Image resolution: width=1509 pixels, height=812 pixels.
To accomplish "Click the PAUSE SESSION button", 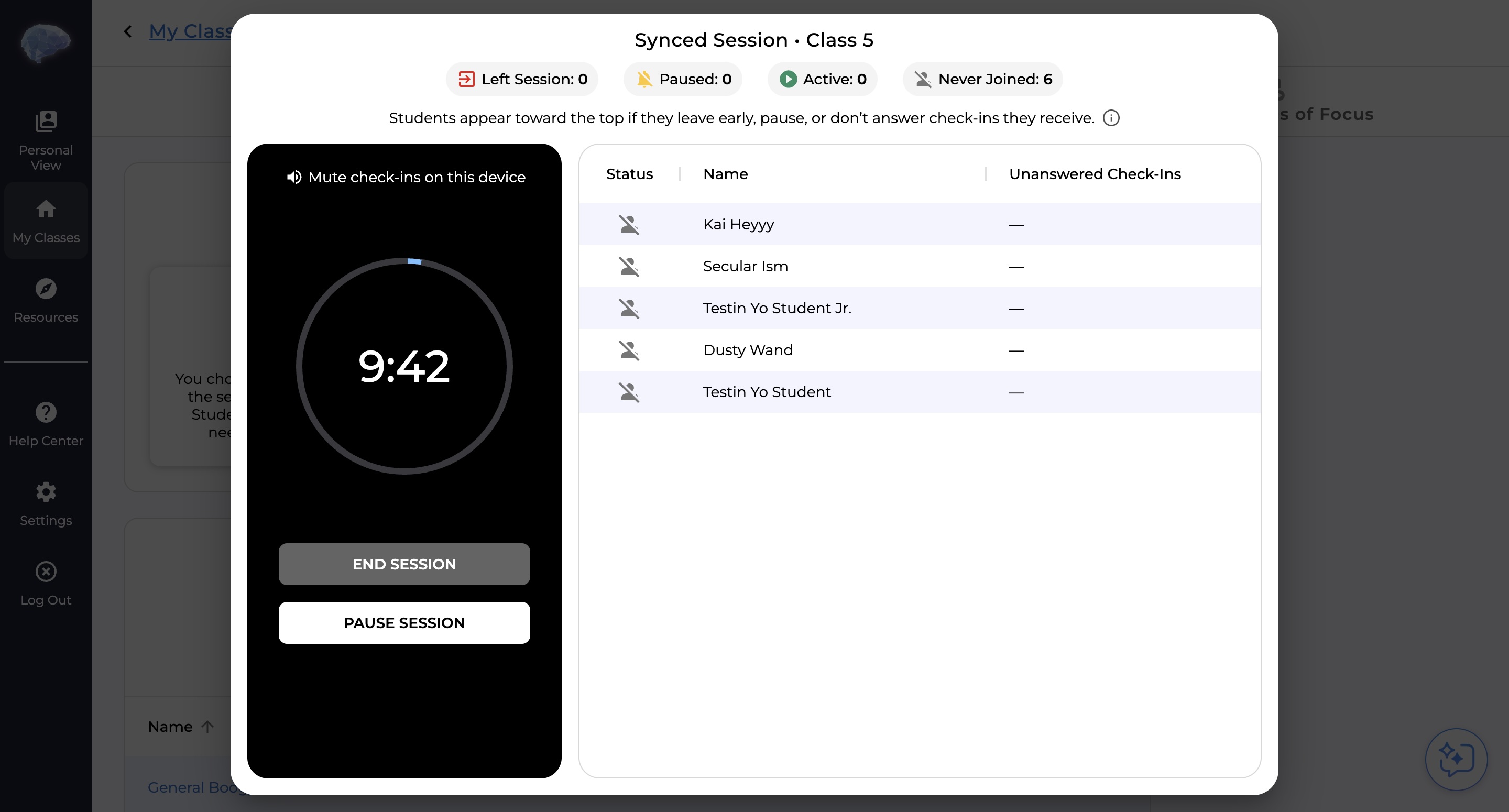I will tap(404, 623).
